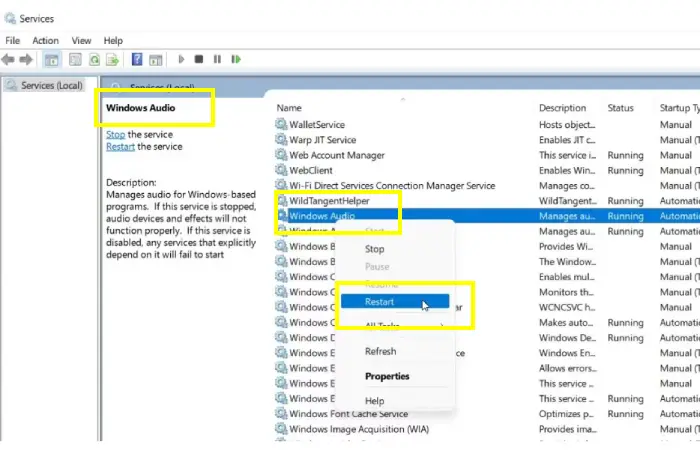This screenshot has height=450, width=700.
Task: Select the WildTangentHelper service
Action: click(x=487, y=201)
